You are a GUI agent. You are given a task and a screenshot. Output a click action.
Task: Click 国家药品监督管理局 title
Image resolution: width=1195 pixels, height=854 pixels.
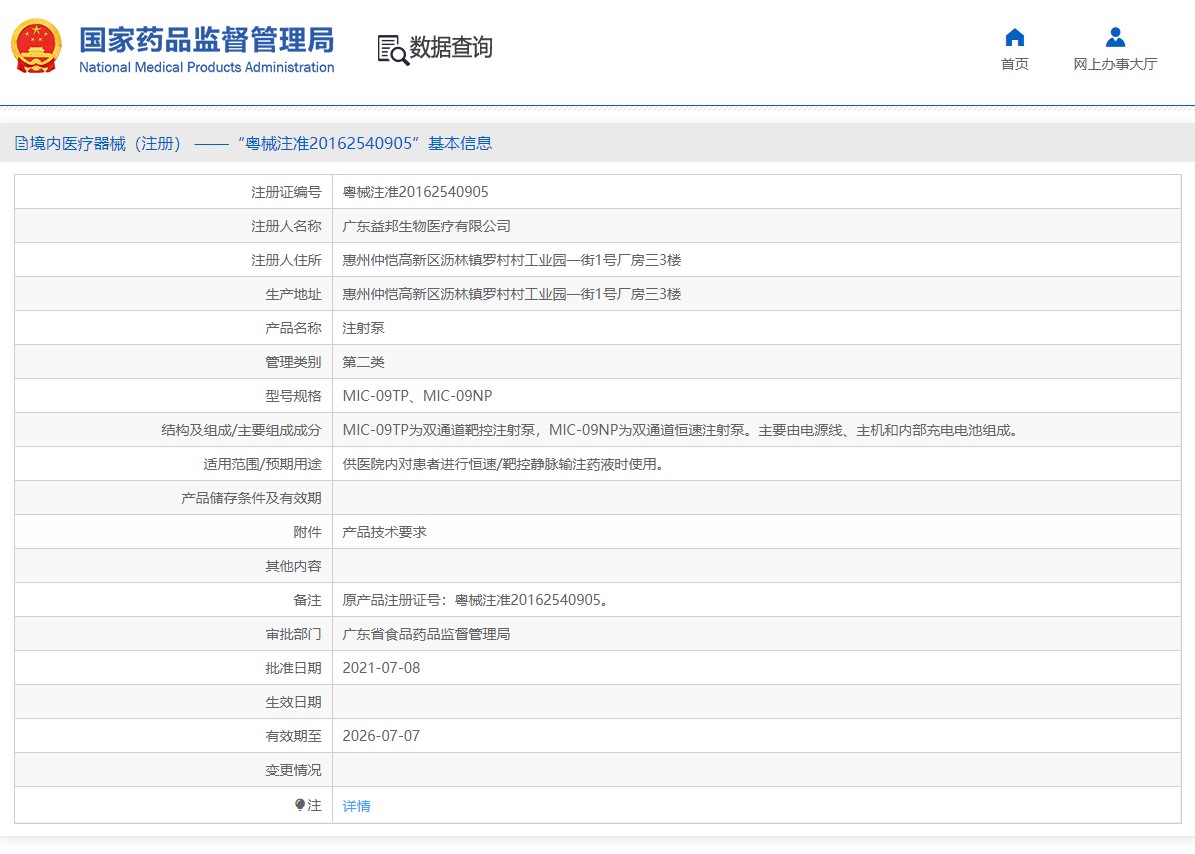[x=207, y=40]
